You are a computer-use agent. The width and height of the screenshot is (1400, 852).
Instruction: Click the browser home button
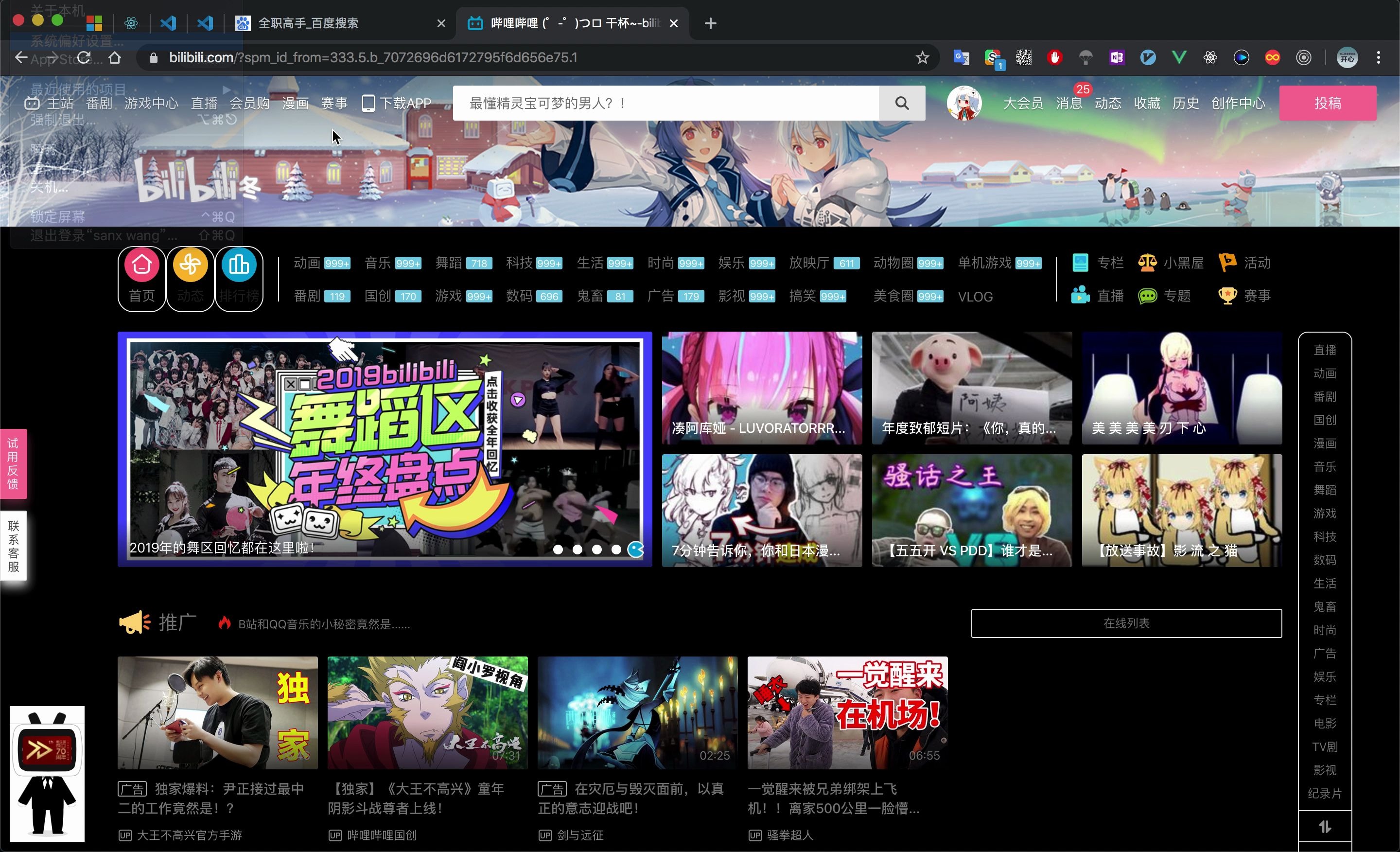click(x=115, y=57)
